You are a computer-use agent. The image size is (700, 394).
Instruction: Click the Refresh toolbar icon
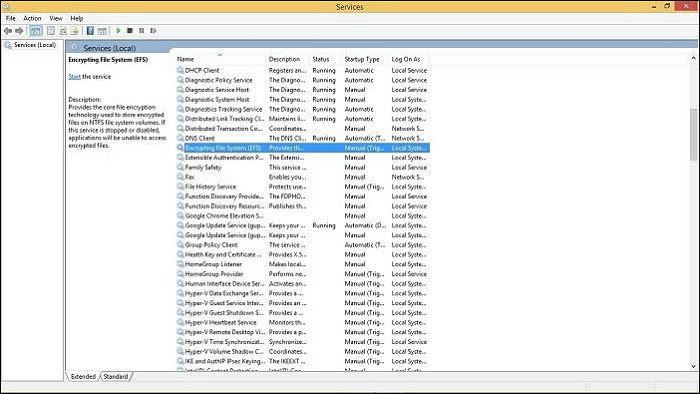(x=63, y=31)
